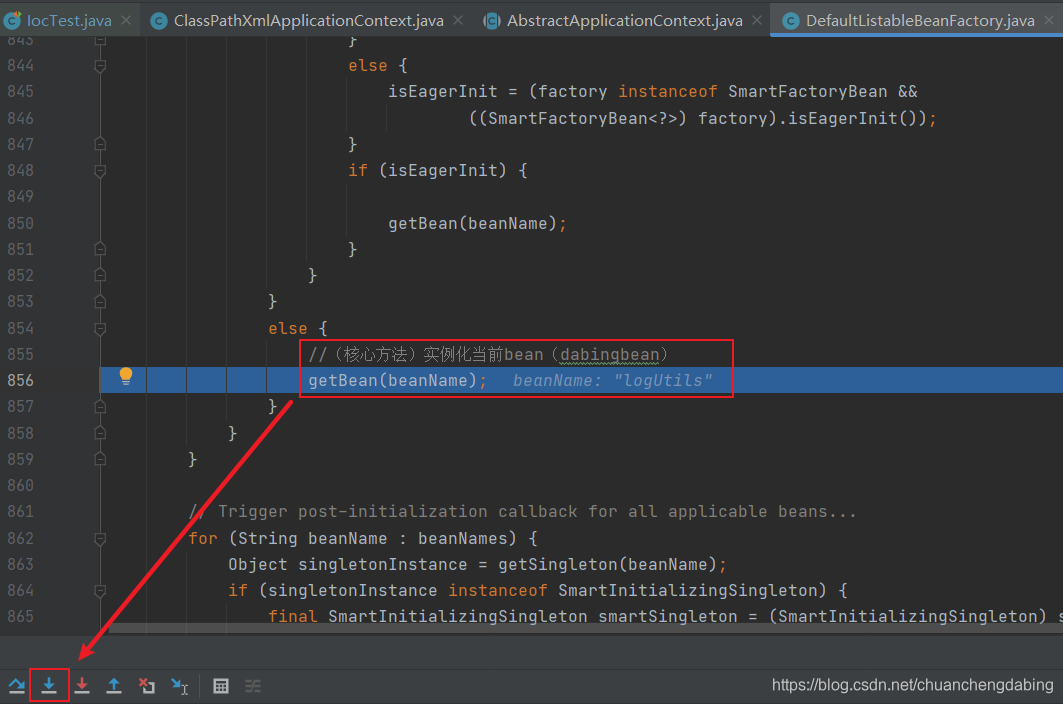Click the fold marker at line 847
The image size is (1063, 704).
click(x=100, y=144)
